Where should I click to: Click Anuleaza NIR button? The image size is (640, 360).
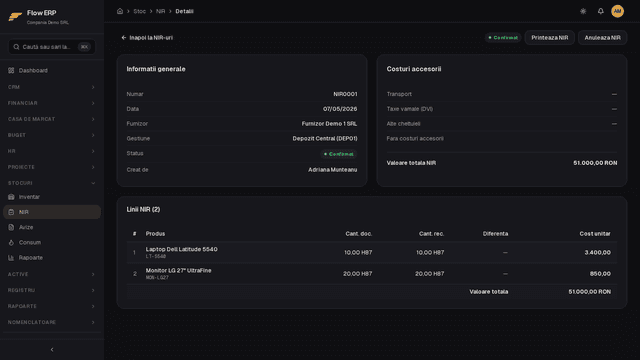(602, 38)
